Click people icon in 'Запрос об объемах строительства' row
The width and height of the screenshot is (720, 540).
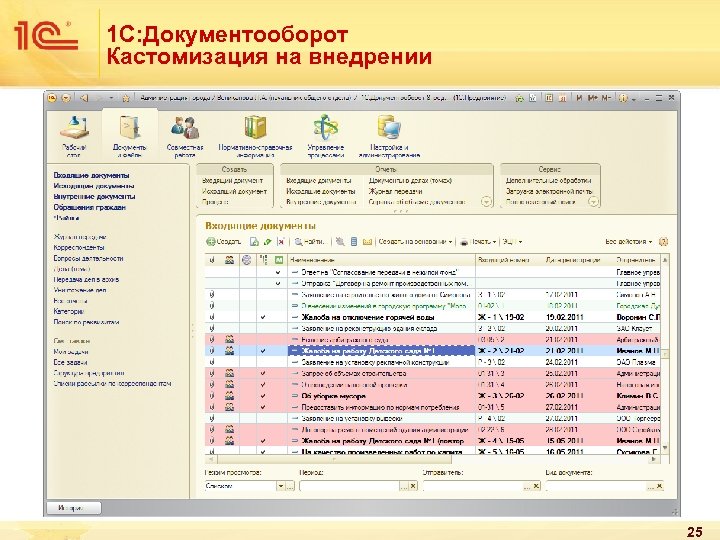click(x=230, y=373)
